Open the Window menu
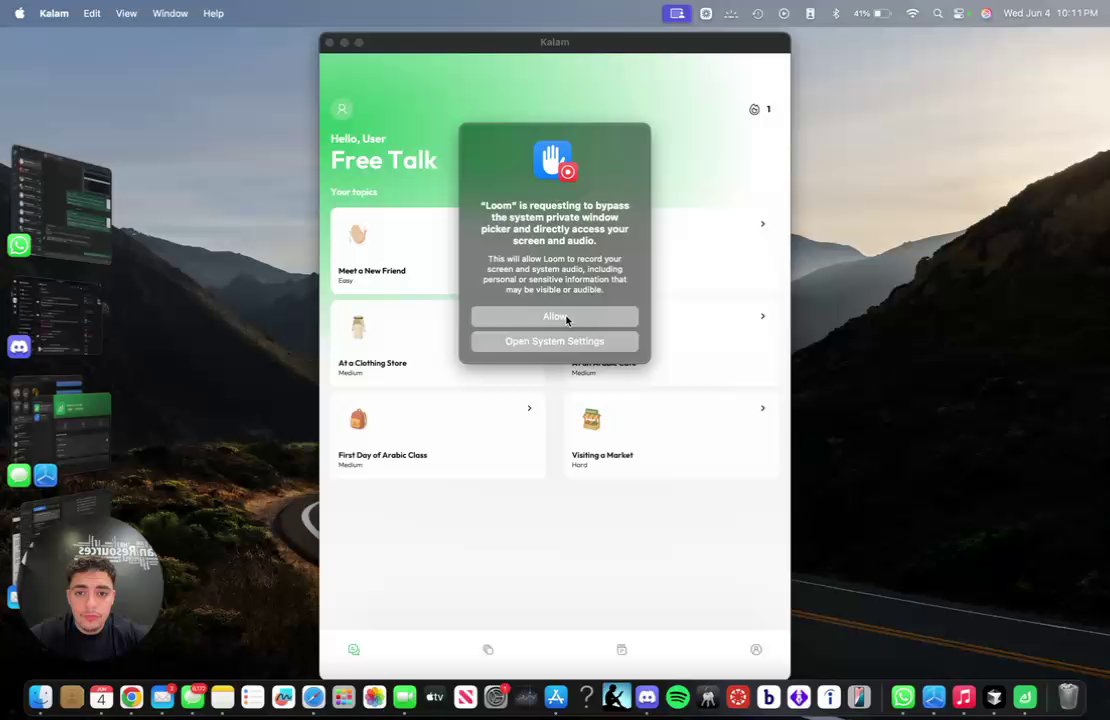The width and height of the screenshot is (1110, 720). click(170, 13)
